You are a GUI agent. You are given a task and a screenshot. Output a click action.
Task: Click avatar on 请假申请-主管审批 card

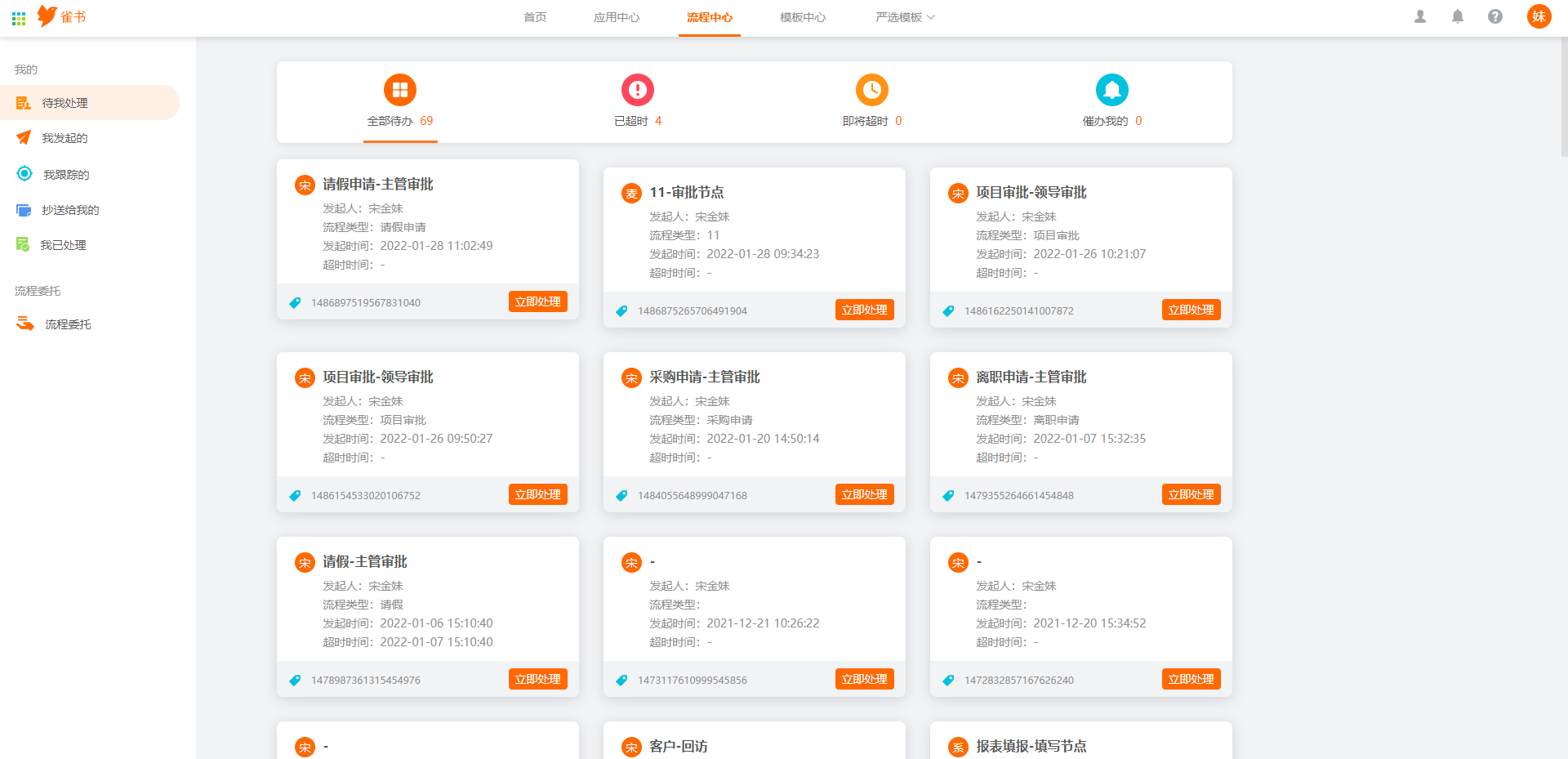pyautogui.click(x=305, y=185)
